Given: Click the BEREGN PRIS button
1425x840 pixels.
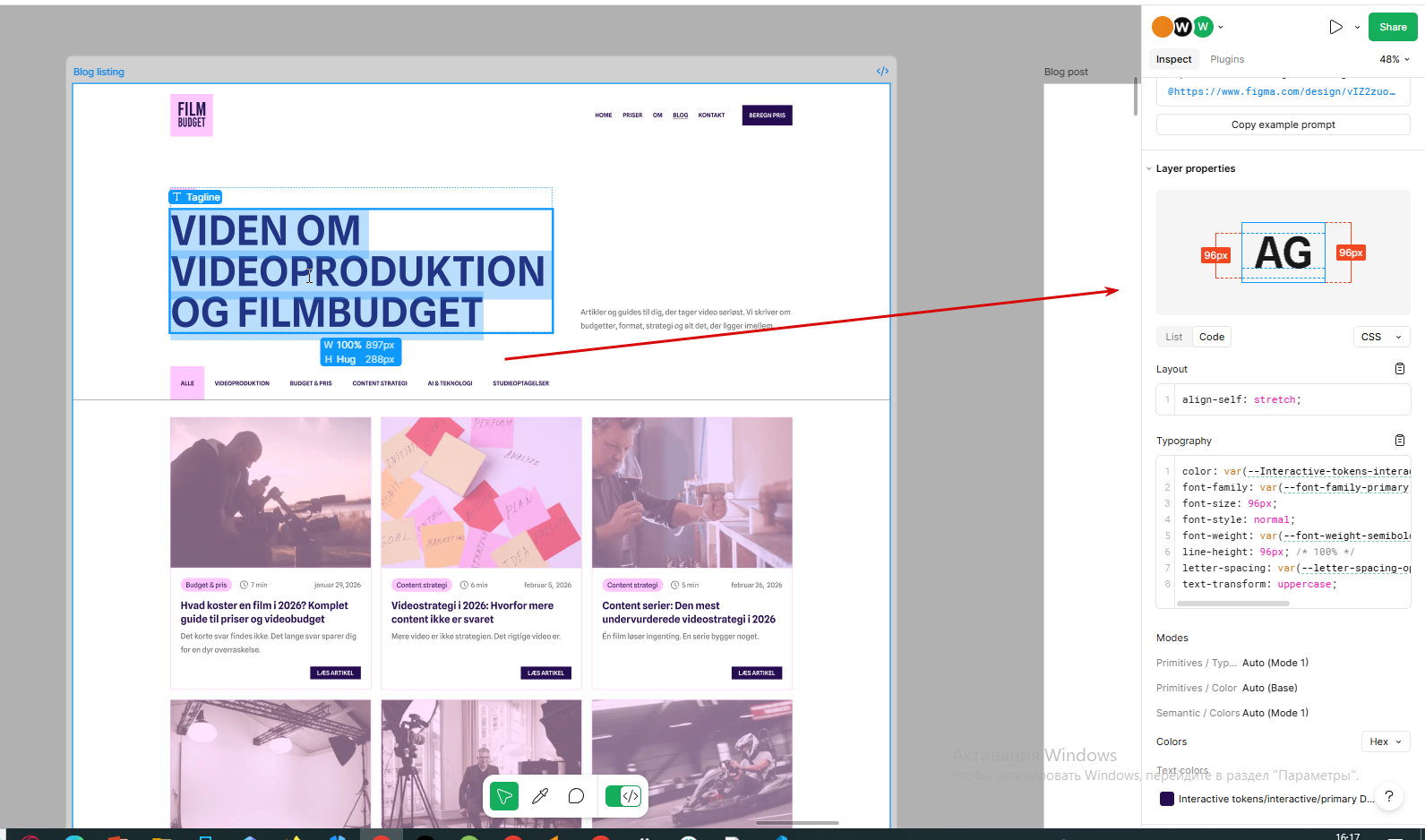Looking at the screenshot, I should pyautogui.click(x=768, y=116).
